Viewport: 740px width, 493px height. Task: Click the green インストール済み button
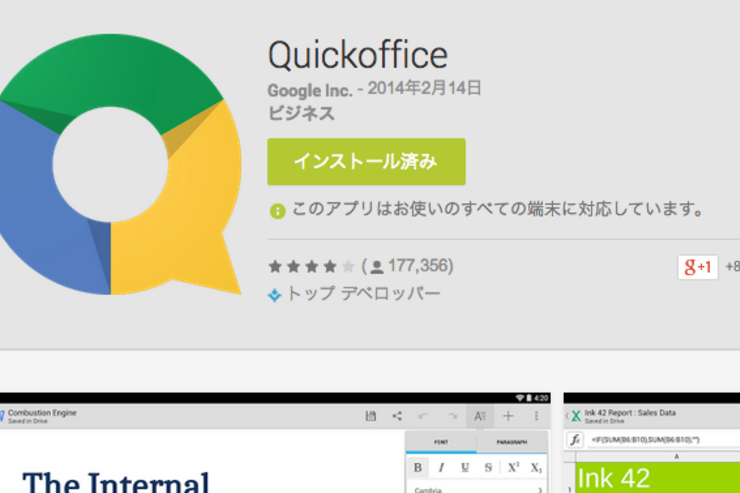coord(366,161)
